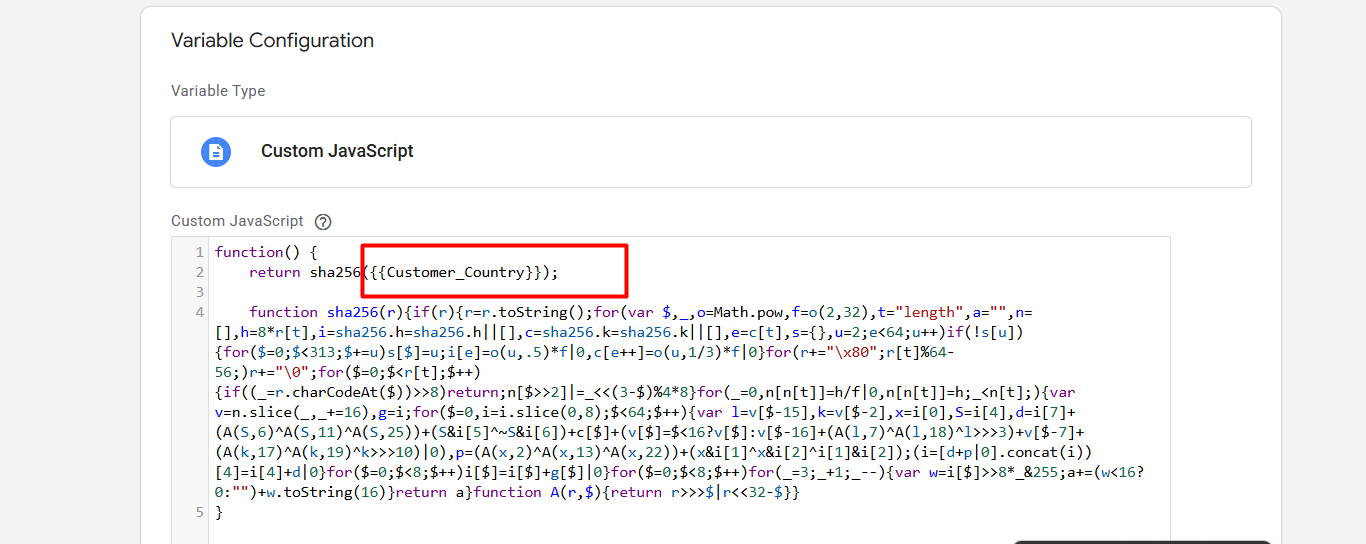
Task: Open the Custom JavaScript variable type selector
Action: pyautogui.click(x=710, y=152)
